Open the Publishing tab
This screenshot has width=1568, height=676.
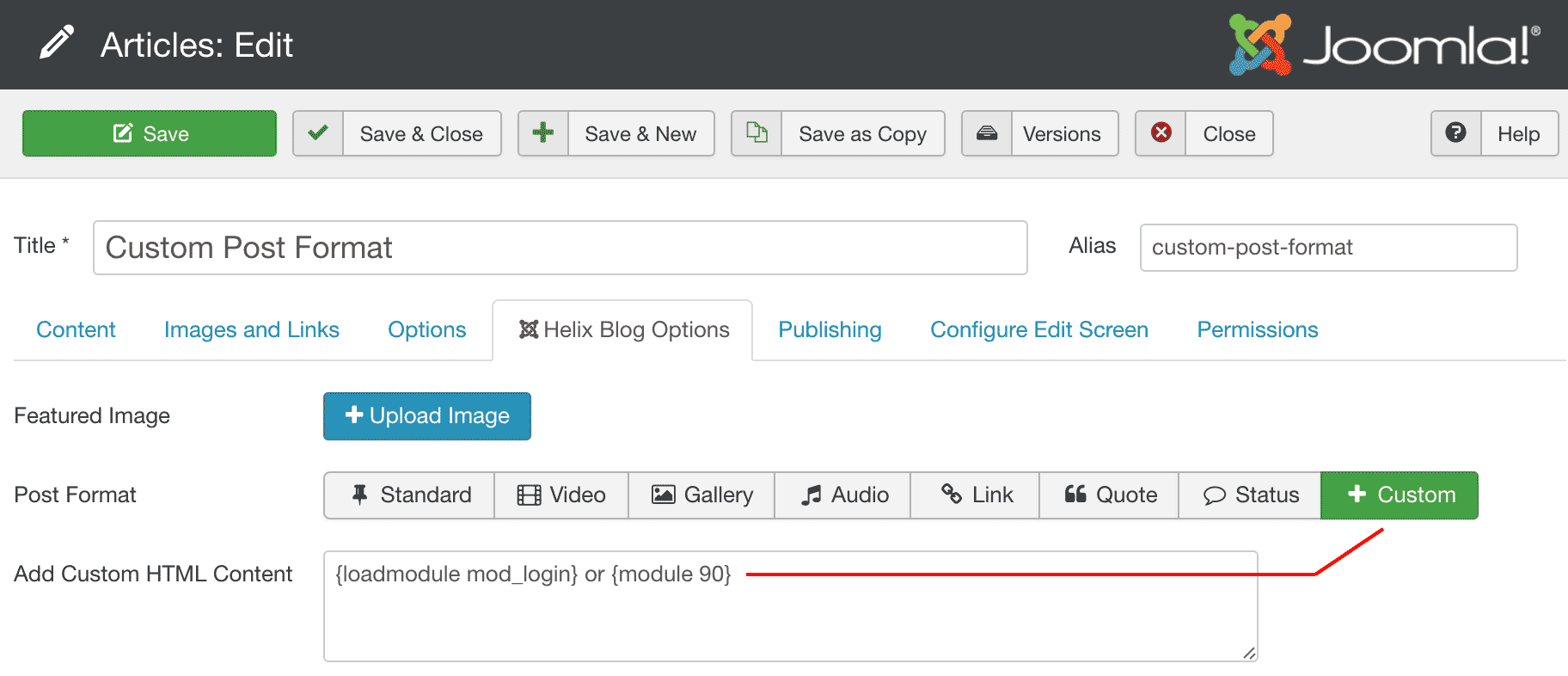830,330
